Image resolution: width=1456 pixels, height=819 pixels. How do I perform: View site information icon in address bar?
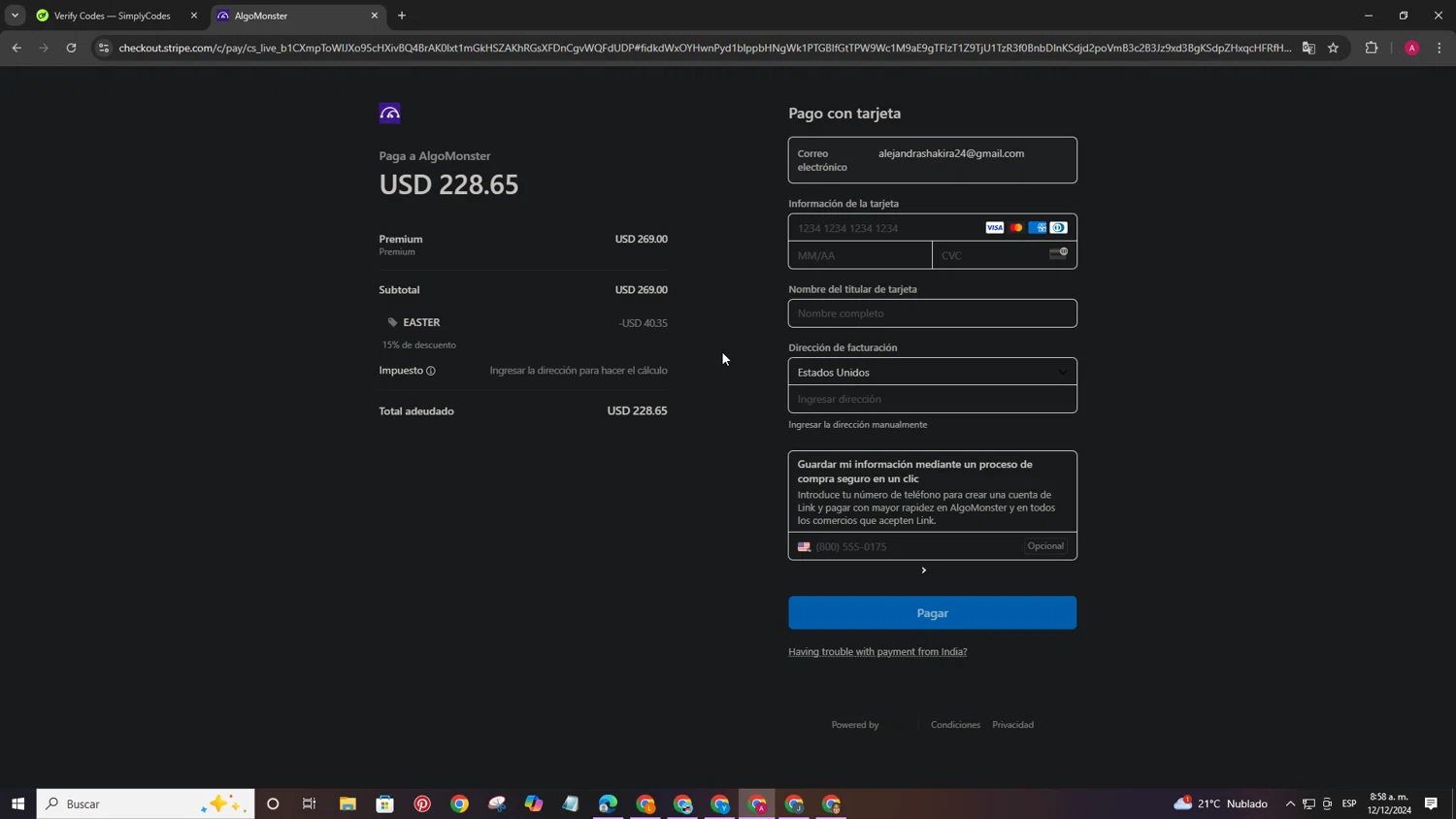[104, 48]
